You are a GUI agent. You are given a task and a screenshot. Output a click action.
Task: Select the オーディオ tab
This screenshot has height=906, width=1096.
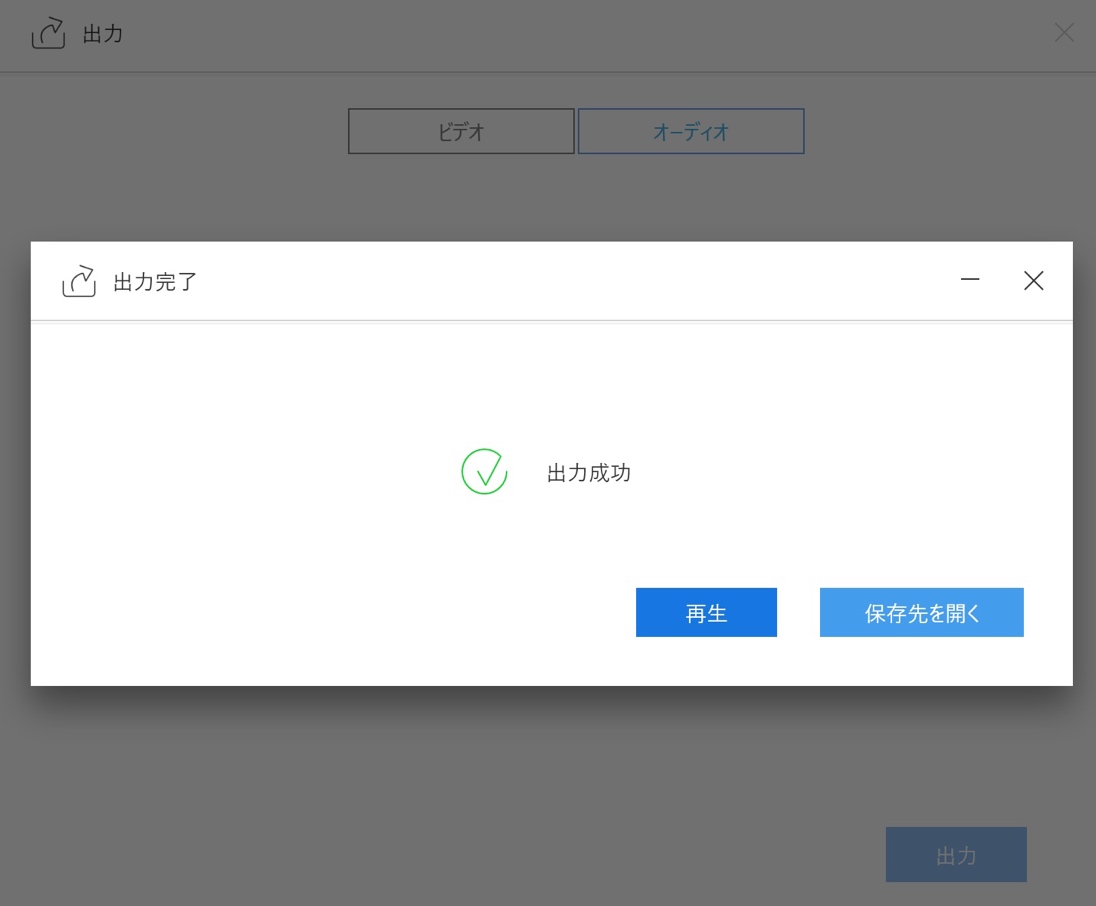coord(691,131)
